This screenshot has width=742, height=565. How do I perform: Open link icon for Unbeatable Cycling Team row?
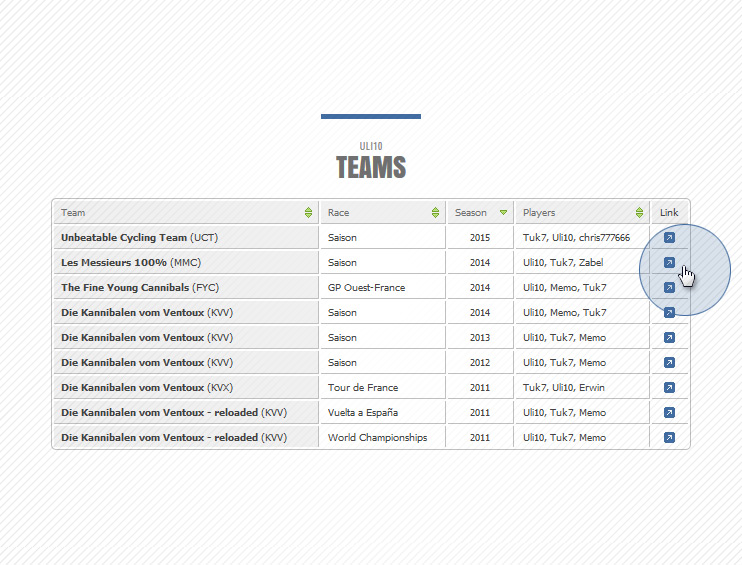[669, 238]
